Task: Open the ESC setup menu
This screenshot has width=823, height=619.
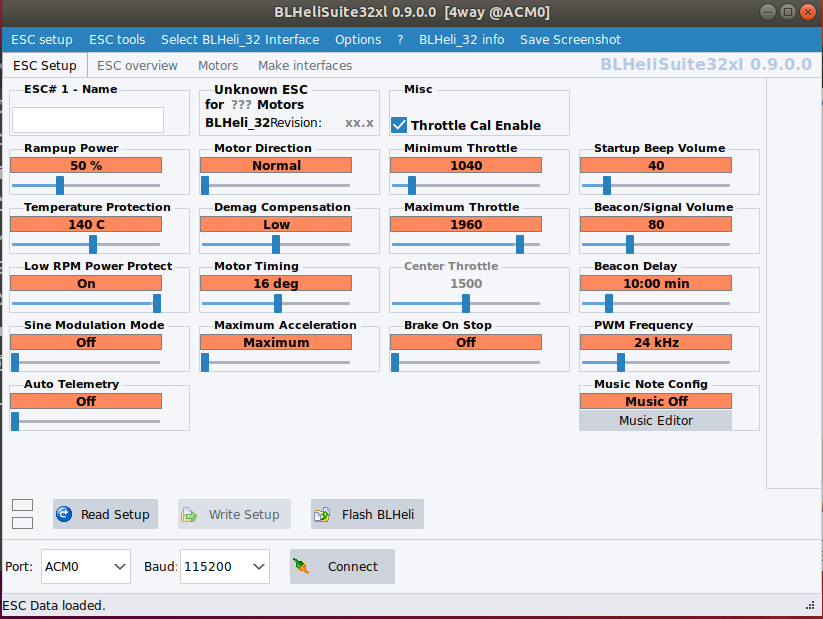Action: click(42, 40)
